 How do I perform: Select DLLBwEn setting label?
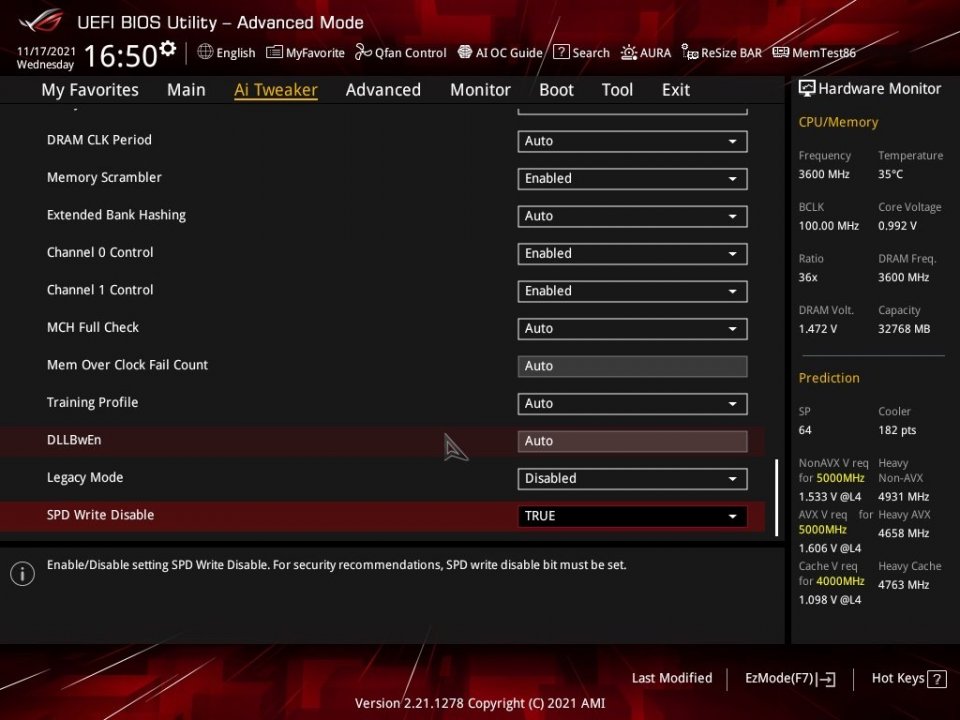(74, 440)
